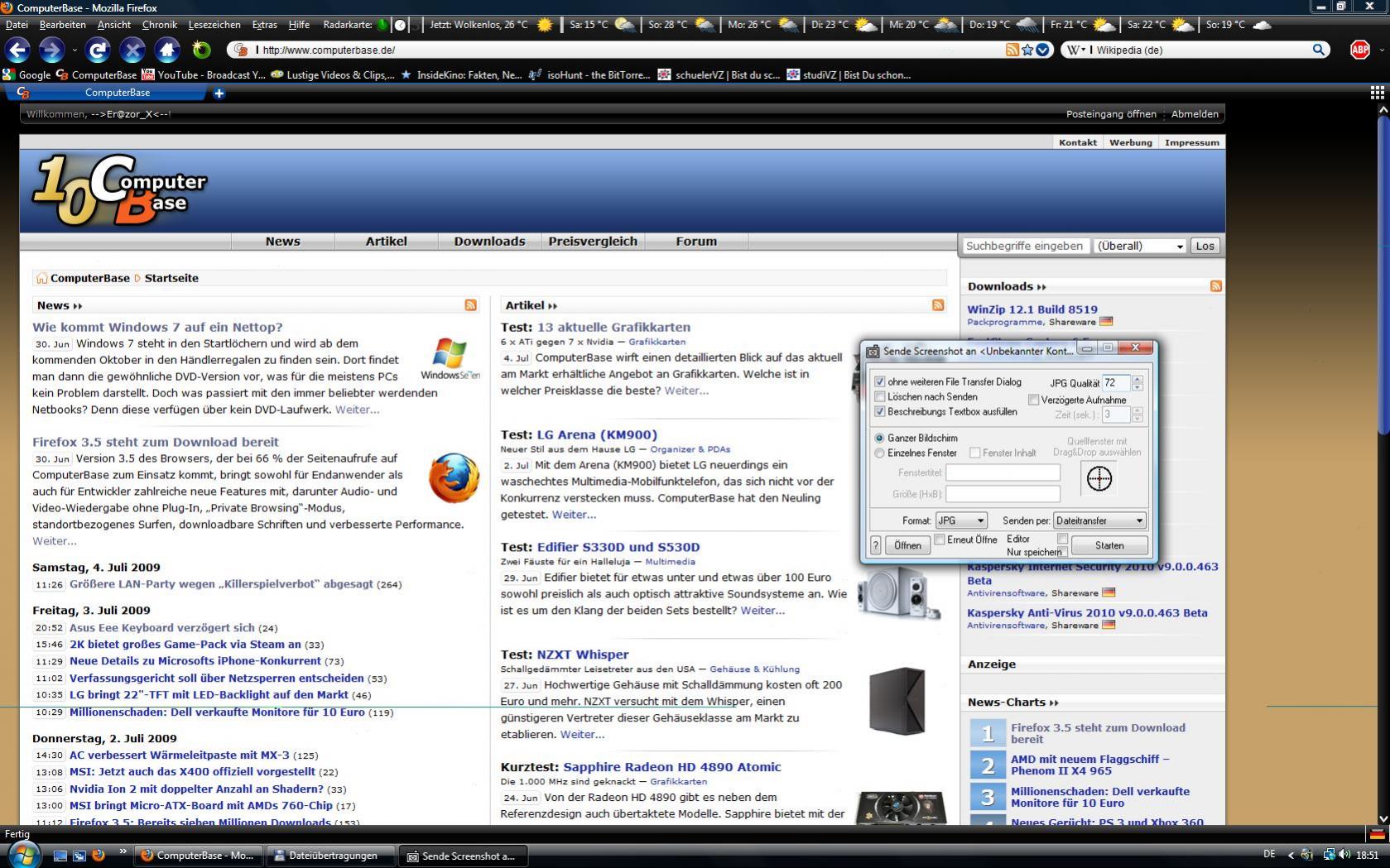Screen dimensions: 1390x868
Task: Show all tabs grid icon
Action: [1378, 93]
